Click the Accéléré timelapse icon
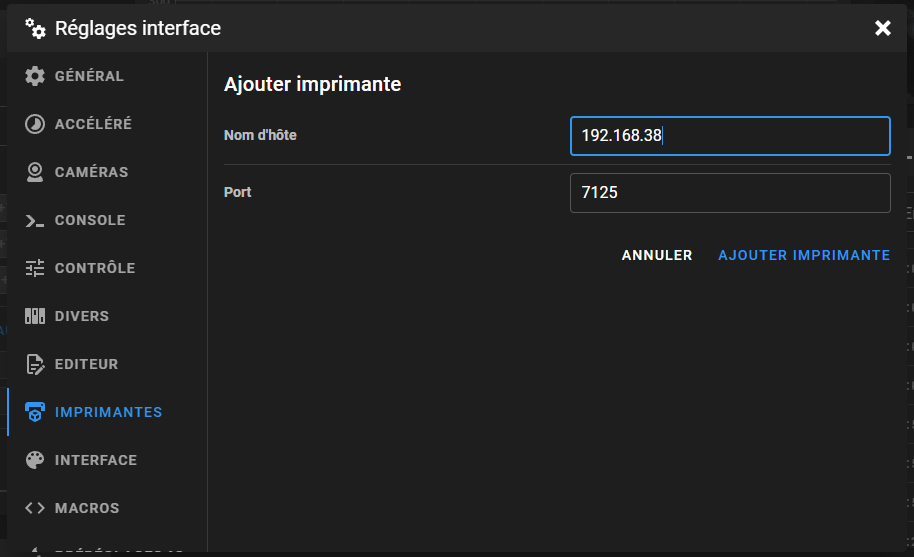914x557 pixels. (x=35, y=124)
